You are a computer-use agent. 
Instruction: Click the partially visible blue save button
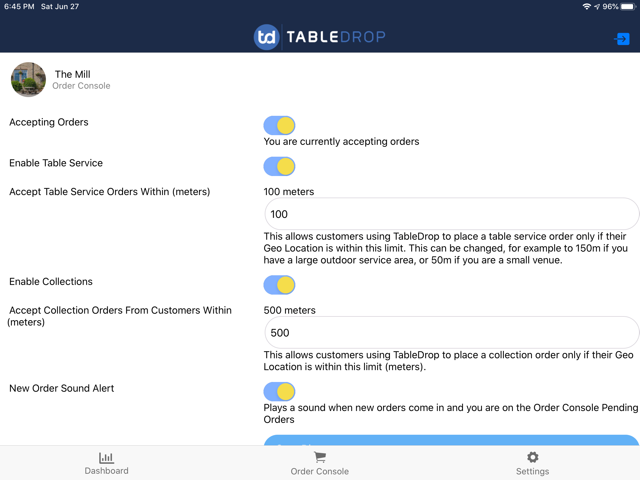(x=451, y=440)
